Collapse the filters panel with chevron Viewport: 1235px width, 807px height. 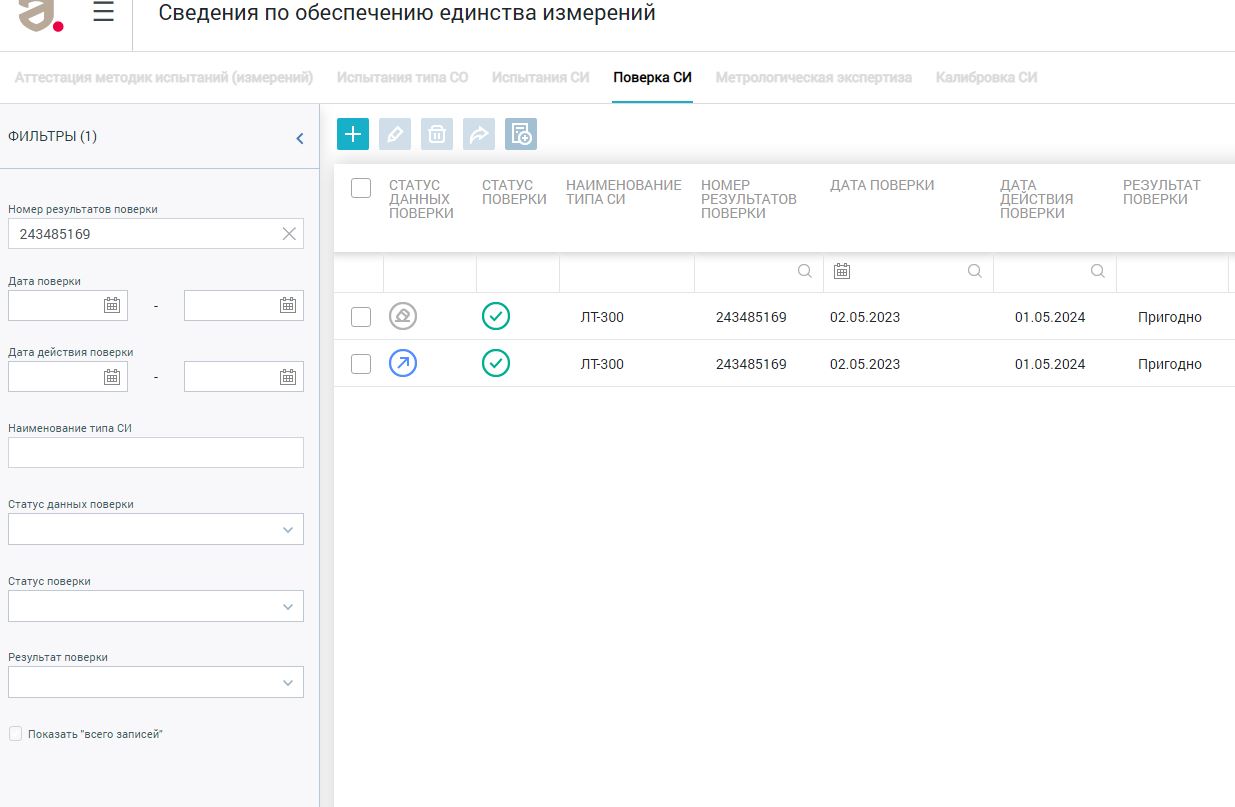(299, 139)
